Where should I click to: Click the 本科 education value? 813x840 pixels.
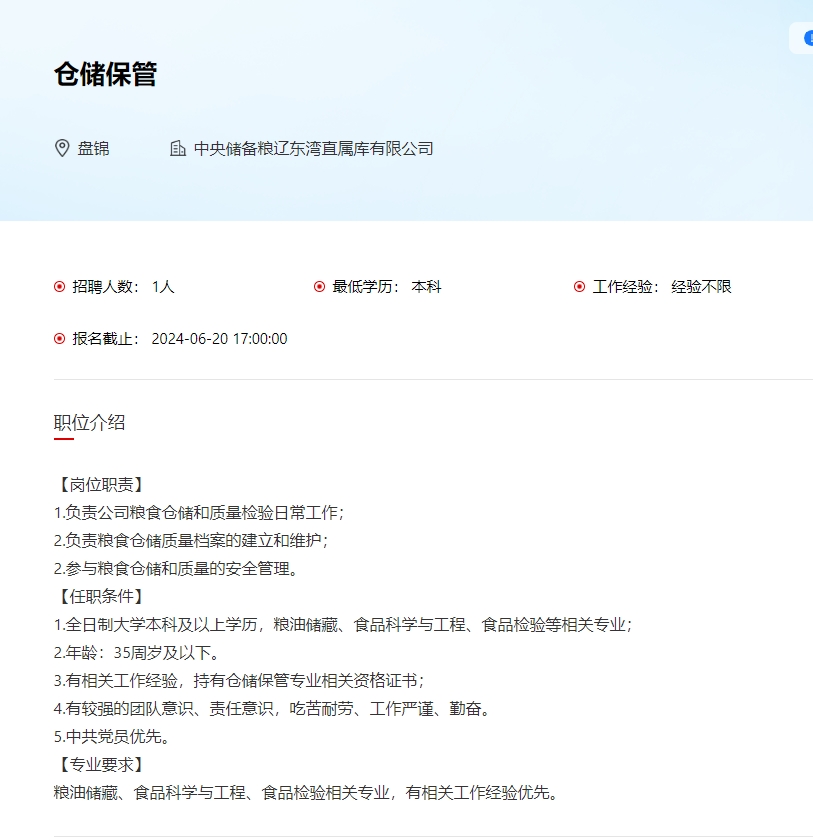tap(426, 287)
